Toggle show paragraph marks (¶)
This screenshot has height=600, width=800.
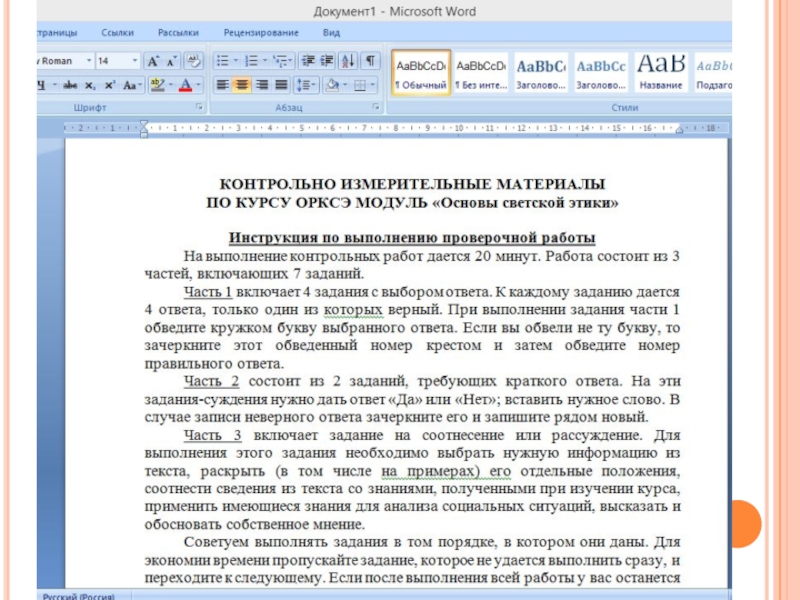click(x=370, y=61)
